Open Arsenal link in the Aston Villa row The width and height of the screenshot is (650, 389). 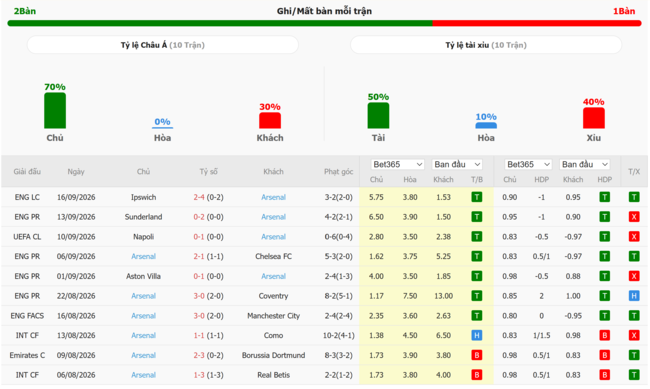click(273, 276)
